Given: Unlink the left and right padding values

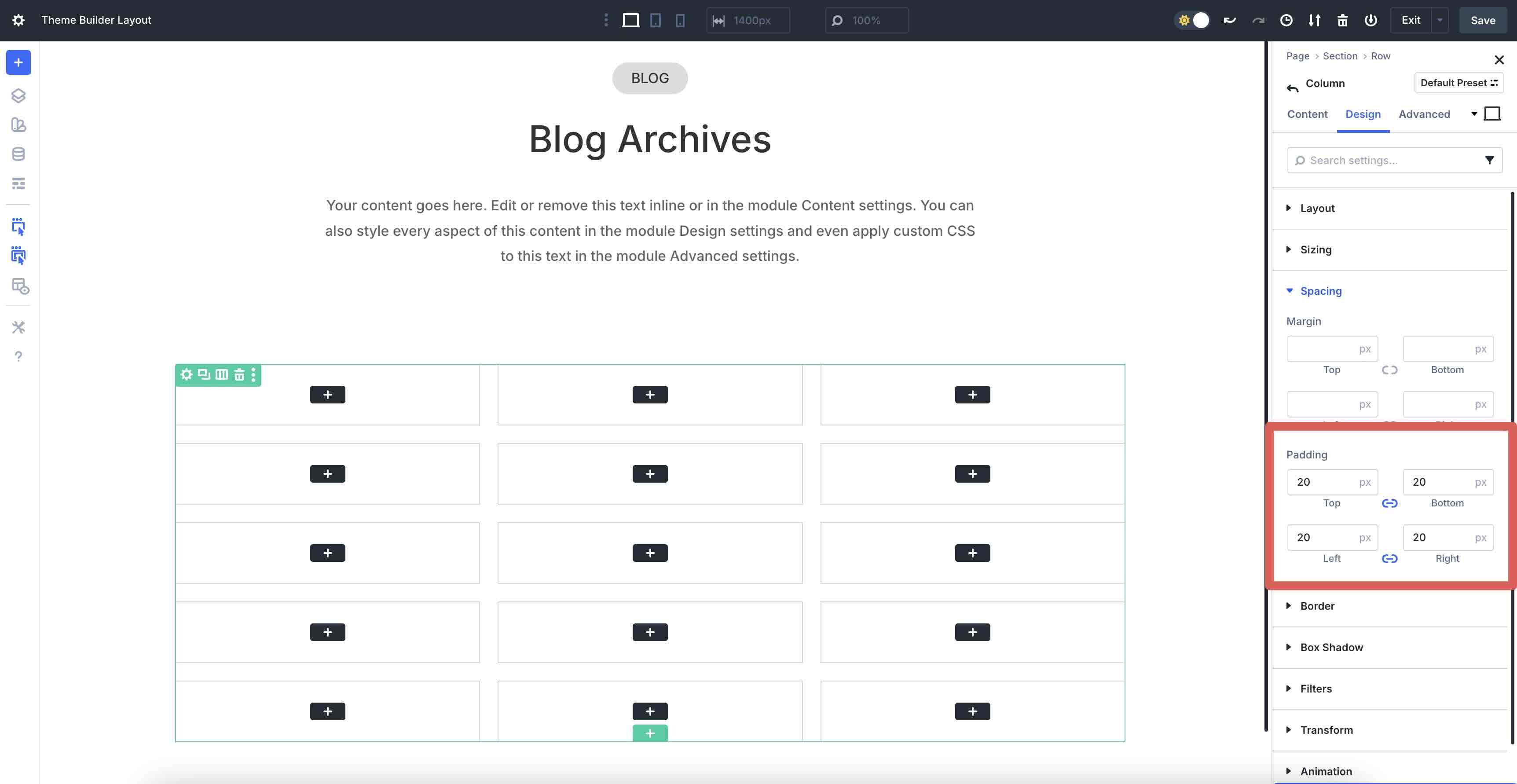Looking at the screenshot, I should [x=1390, y=558].
